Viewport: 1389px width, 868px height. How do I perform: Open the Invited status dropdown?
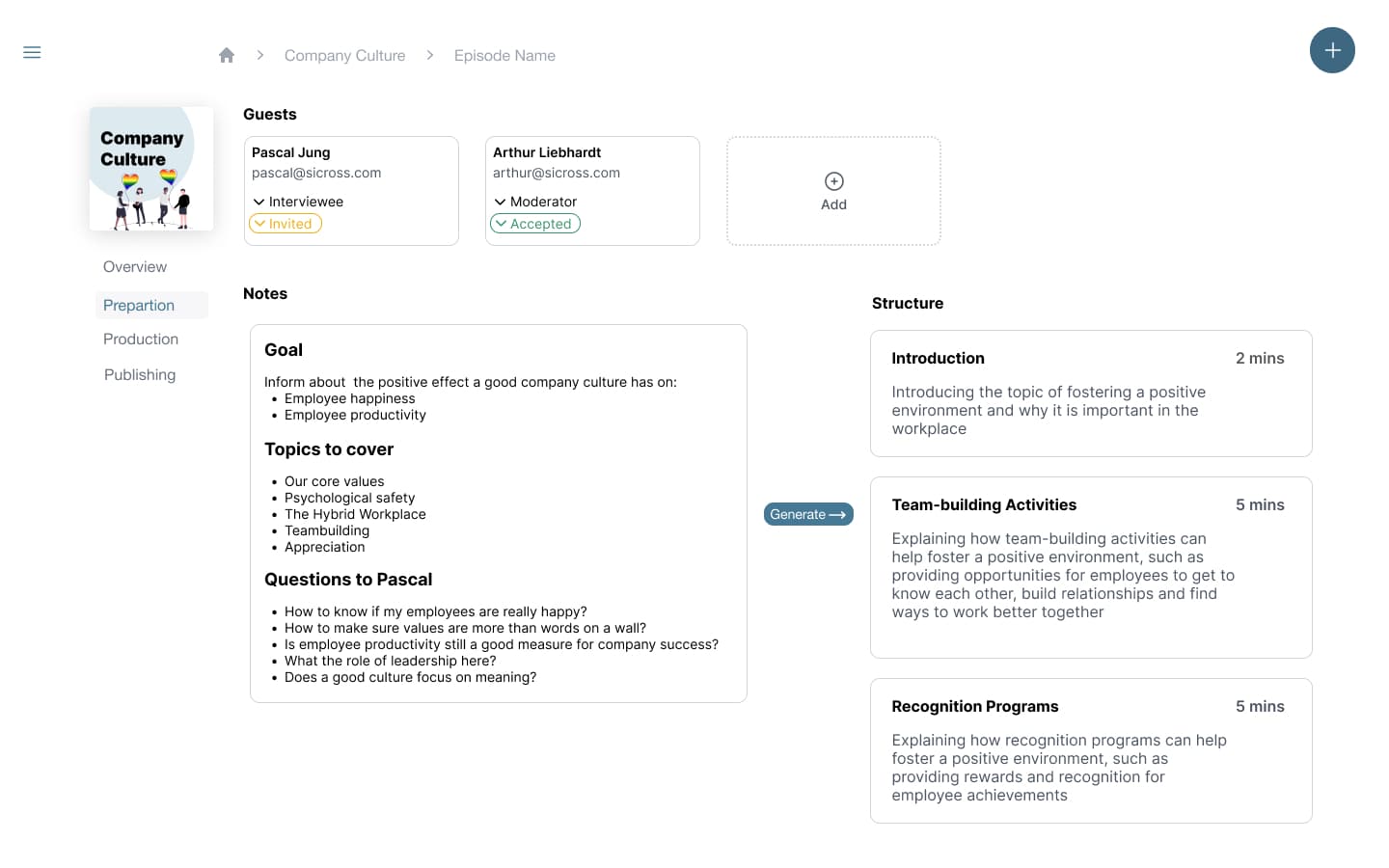pos(286,224)
